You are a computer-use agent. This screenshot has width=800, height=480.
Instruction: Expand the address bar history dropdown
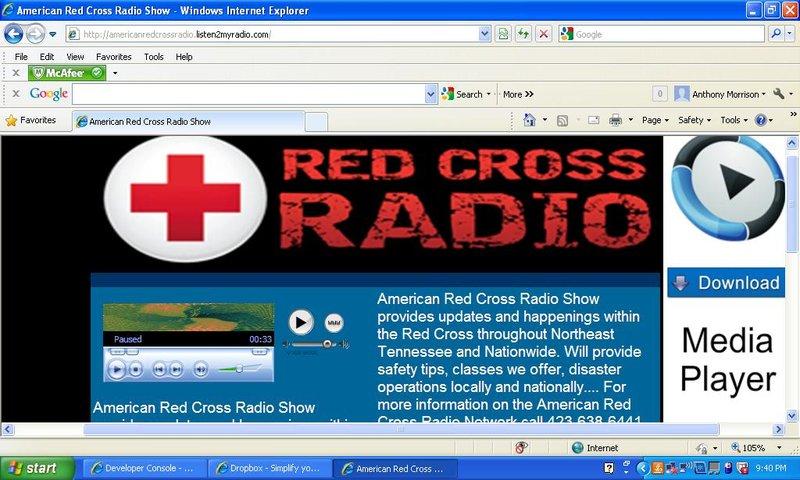pyautogui.click(x=485, y=34)
